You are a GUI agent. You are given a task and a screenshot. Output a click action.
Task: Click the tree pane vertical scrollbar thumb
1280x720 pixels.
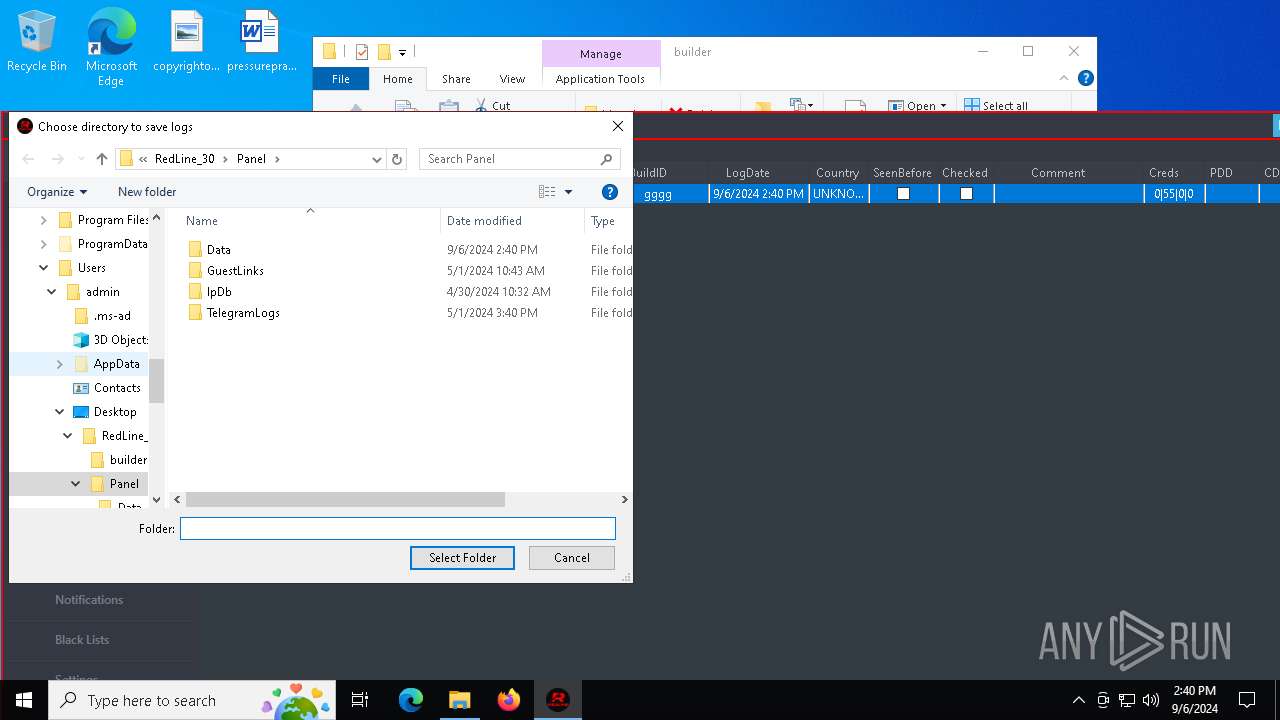(156, 380)
